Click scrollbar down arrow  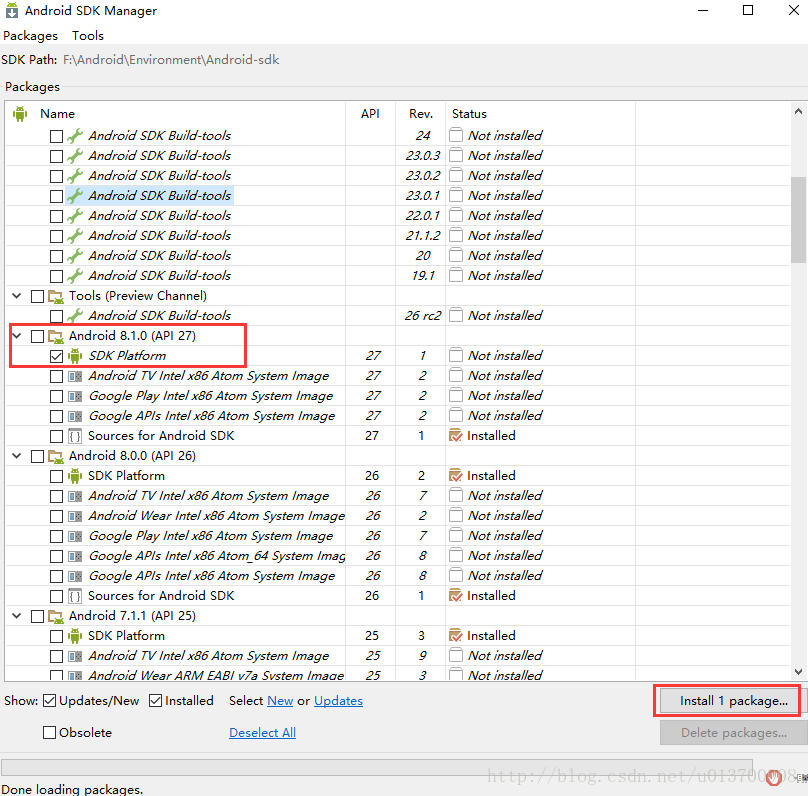(798, 672)
